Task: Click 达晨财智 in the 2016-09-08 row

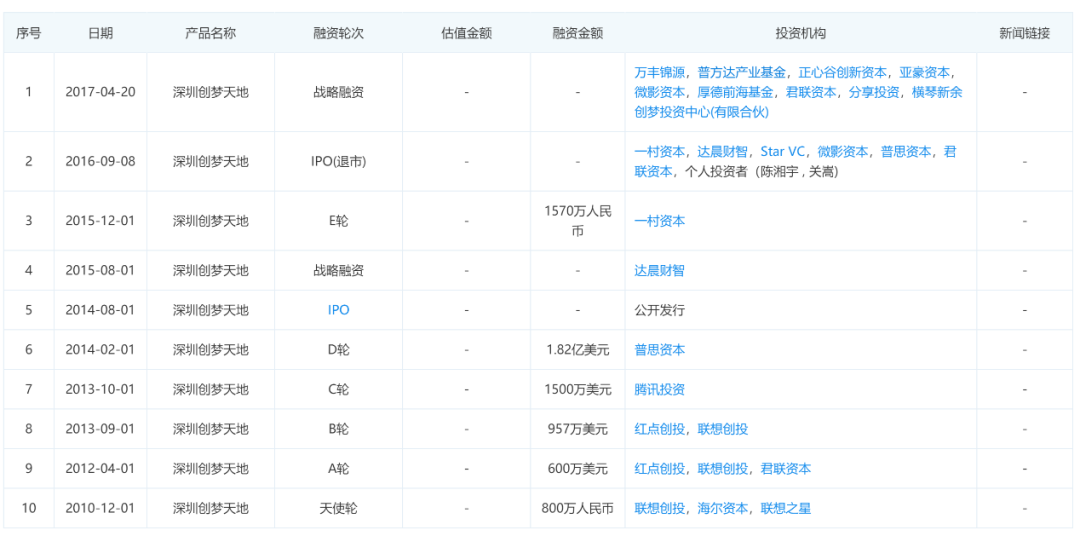Action: [x=723, y=152]
